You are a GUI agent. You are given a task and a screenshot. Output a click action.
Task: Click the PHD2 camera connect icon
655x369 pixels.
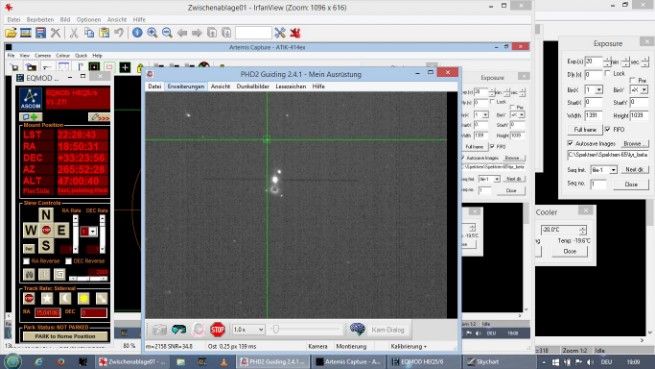pyautogui.click(x=159, y=330)
